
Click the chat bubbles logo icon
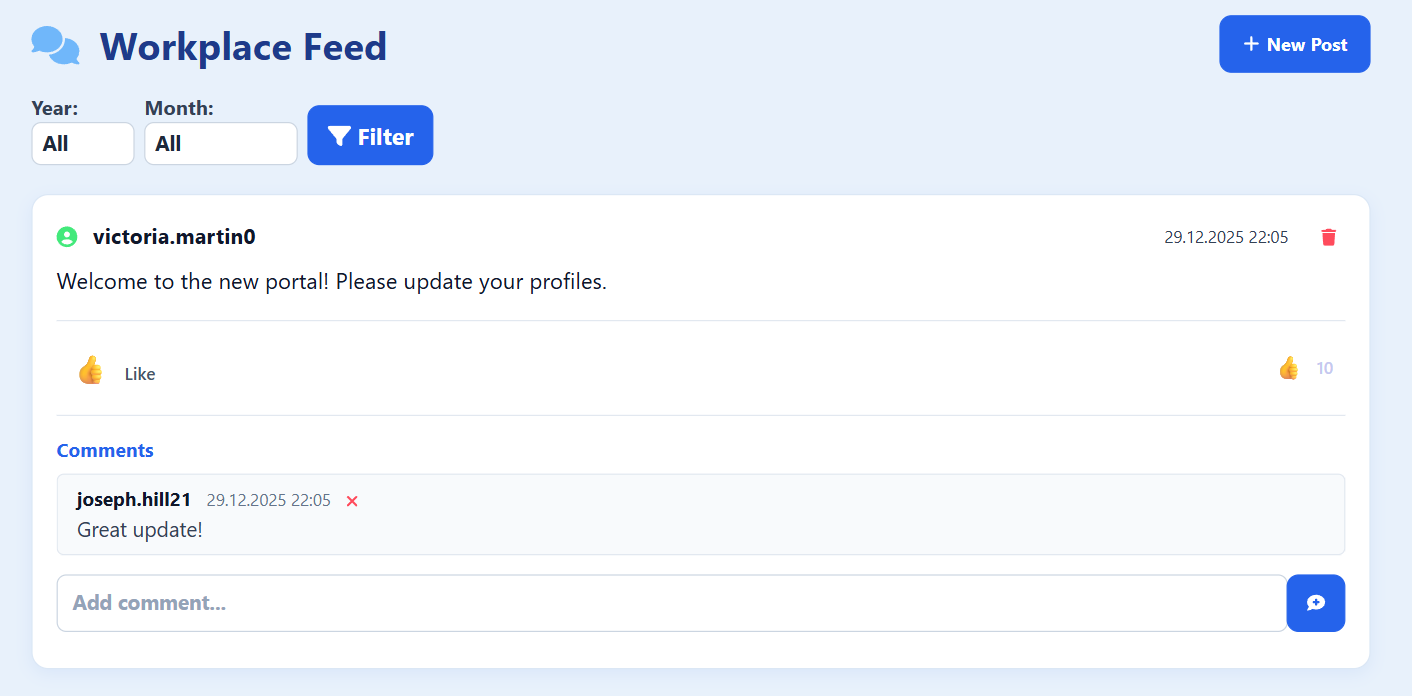pos(55,46)
